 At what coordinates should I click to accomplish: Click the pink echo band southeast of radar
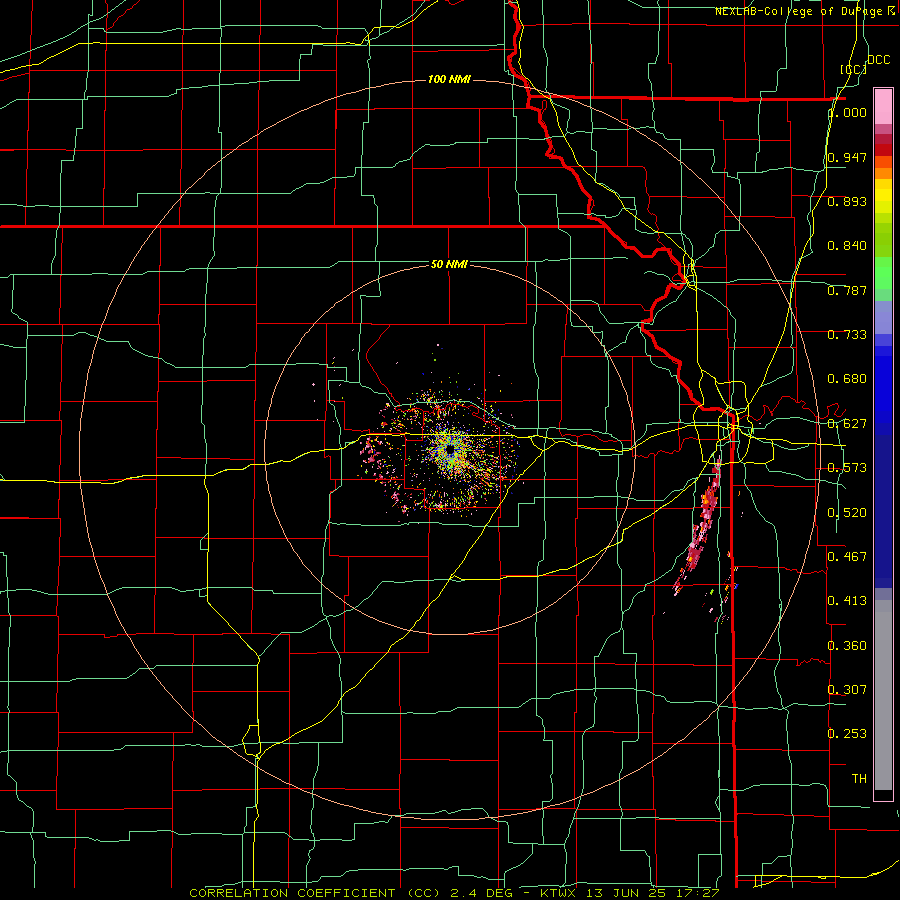pos(699,528)
